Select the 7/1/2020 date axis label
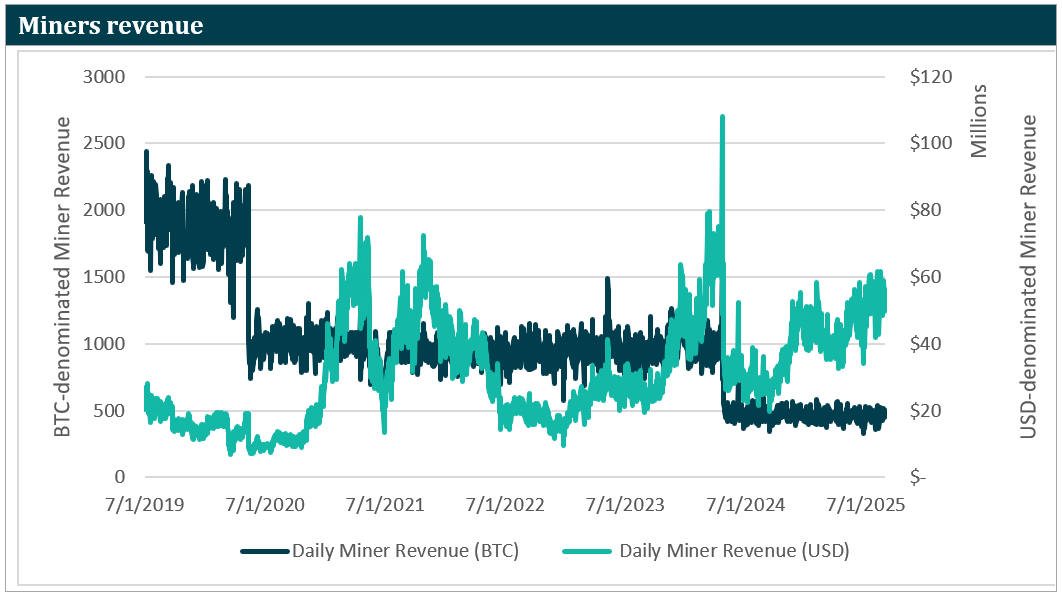1062x597 pixels. (264, 505)
